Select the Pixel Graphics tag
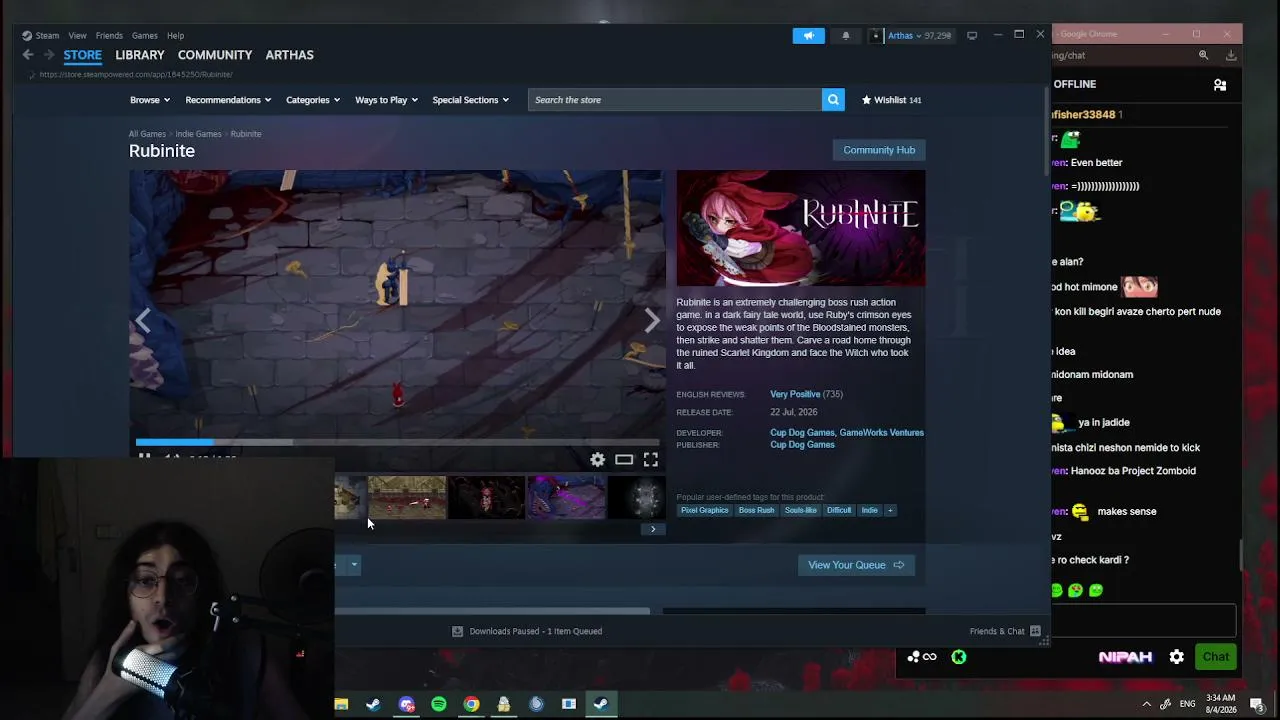This screenshot has width=1280, height=720. click(705, 510)
